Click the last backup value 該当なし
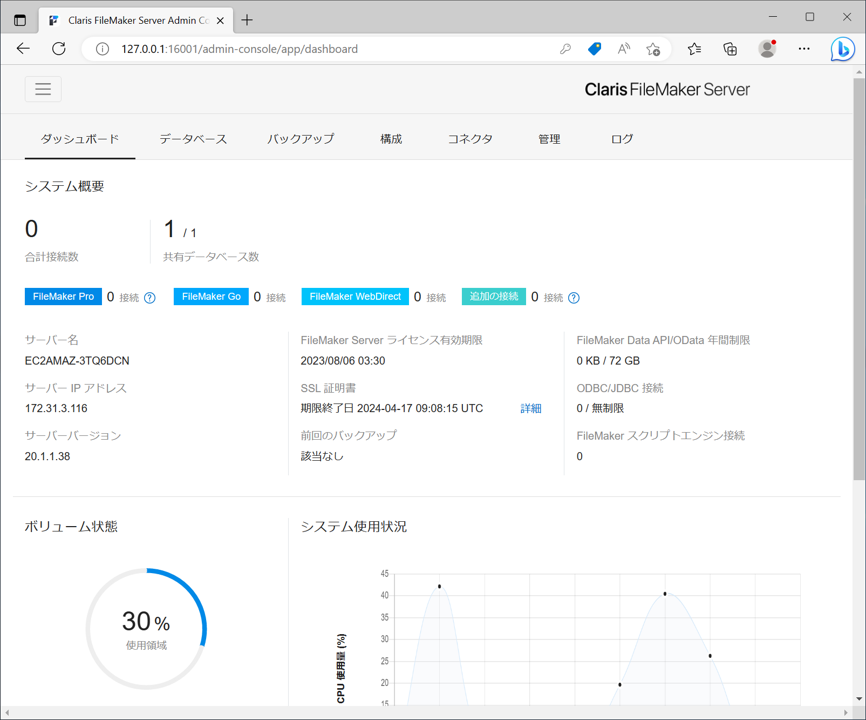 (322, 456)
